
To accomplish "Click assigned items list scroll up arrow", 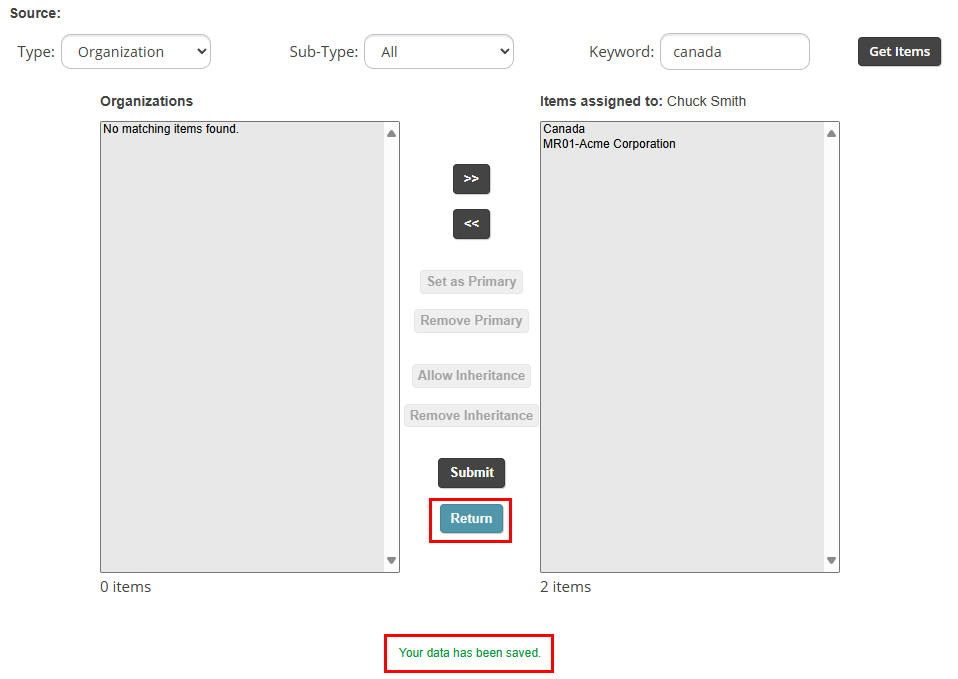I will point(832,133).
